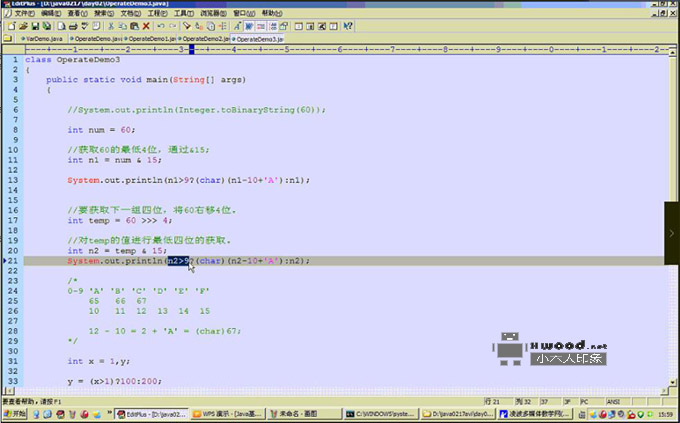Click the system tray clock showing 15:59
Image resolution: width=680 pixels, height=423 pixels.
click(x=666, y=415)
